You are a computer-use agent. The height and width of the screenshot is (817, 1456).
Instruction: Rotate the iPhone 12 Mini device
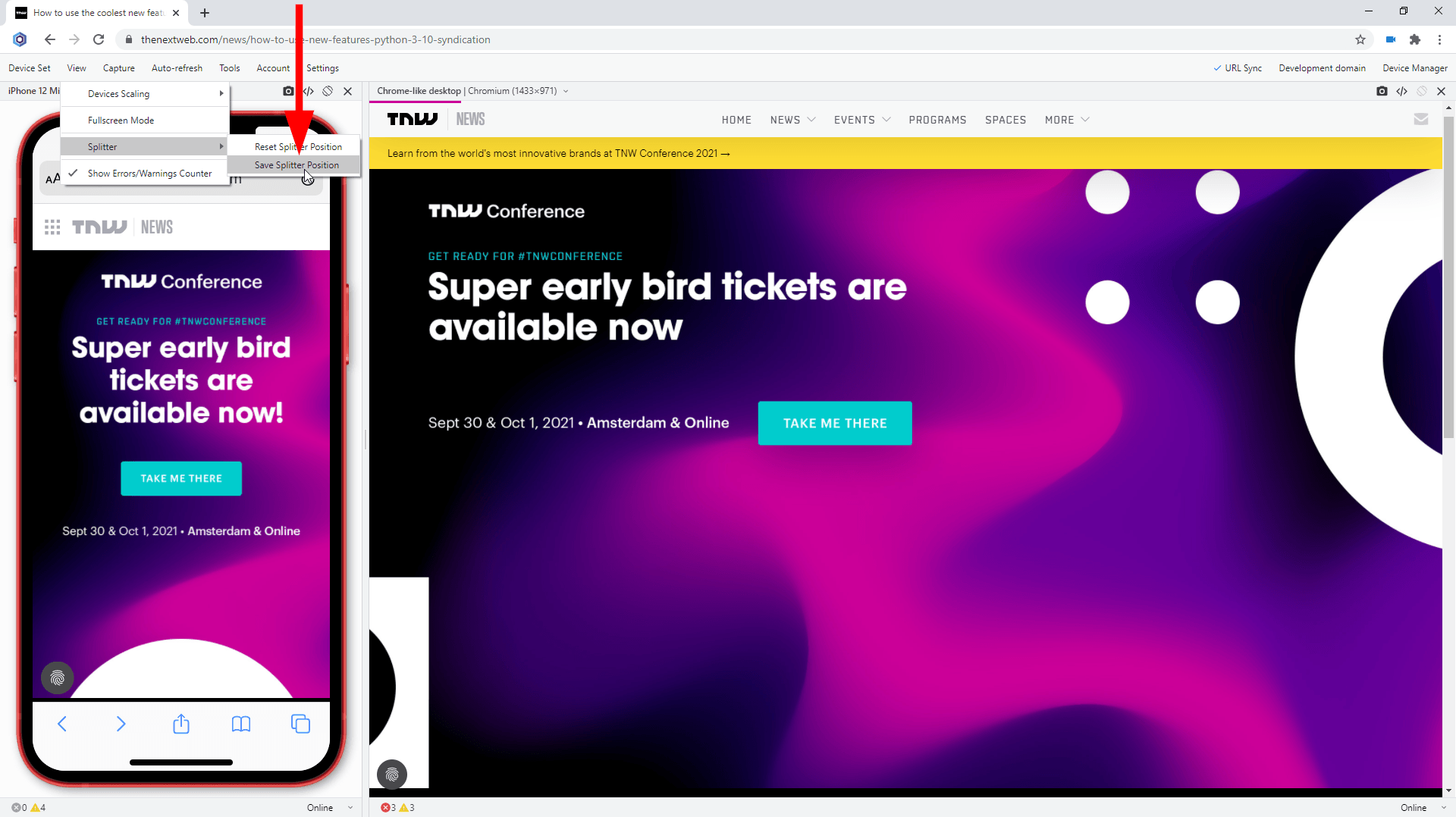pos(328,91)
